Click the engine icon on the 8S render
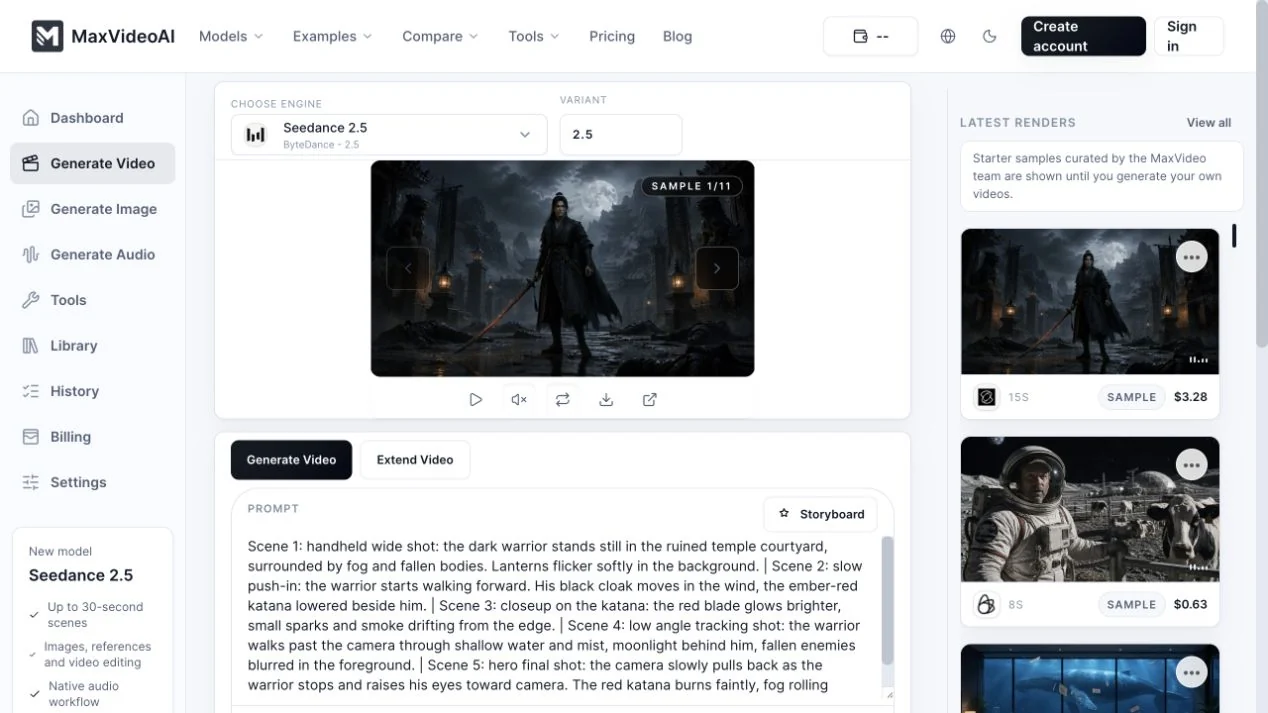This screenshot has height=713, width=1268. 987,604
